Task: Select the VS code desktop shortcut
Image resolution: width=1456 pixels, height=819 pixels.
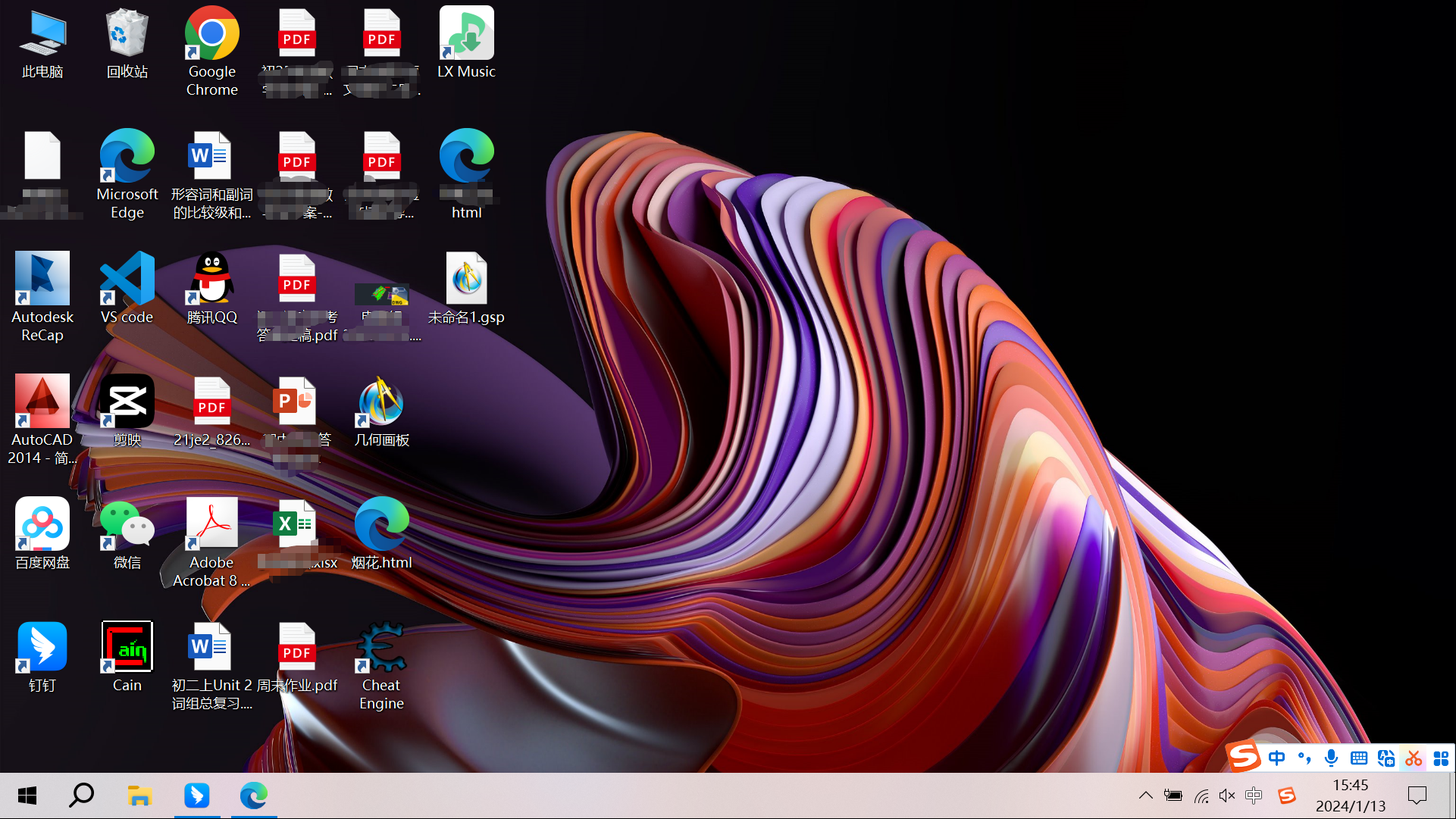Action: tap(127, 288)
